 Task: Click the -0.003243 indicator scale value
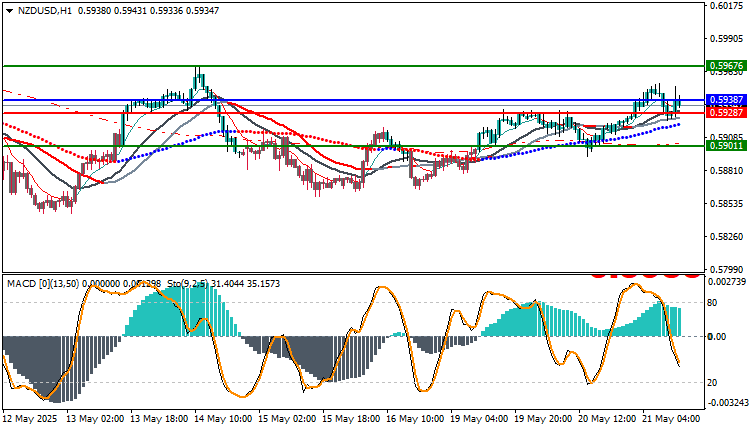click(726, 403)
